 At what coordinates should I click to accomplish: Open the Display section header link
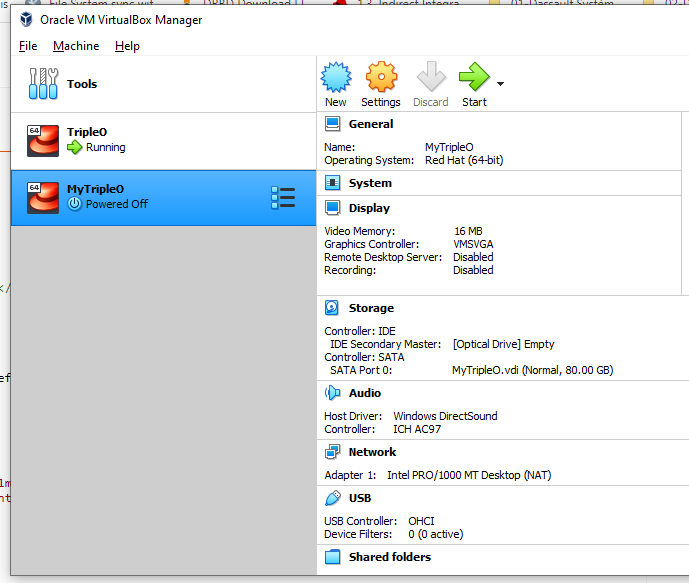[x=369, y=208]
